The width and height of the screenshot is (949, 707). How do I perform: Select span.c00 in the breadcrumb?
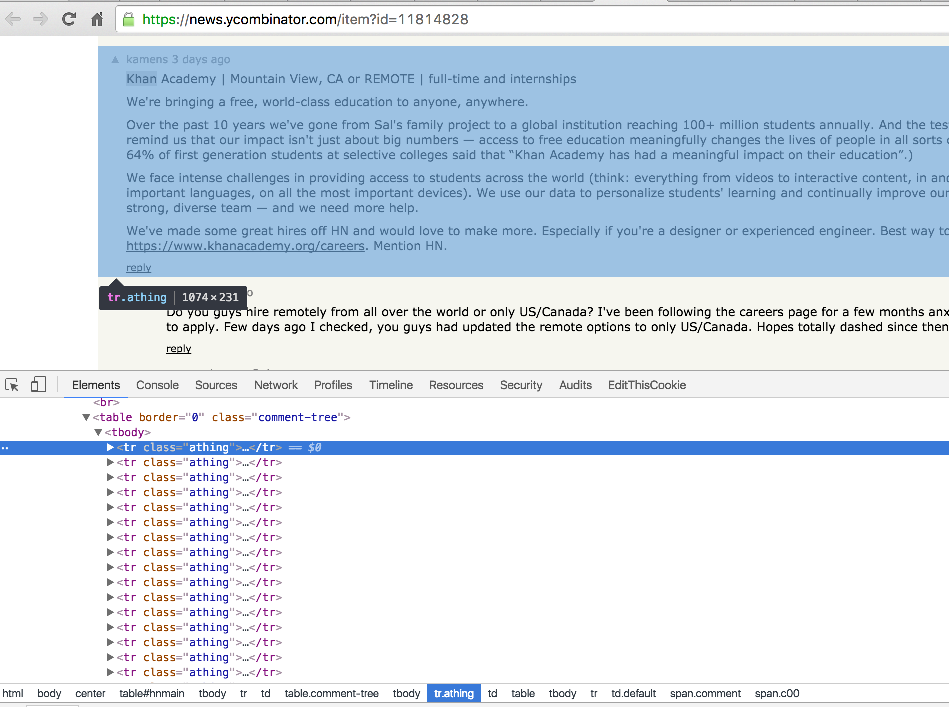pos(777,694)
